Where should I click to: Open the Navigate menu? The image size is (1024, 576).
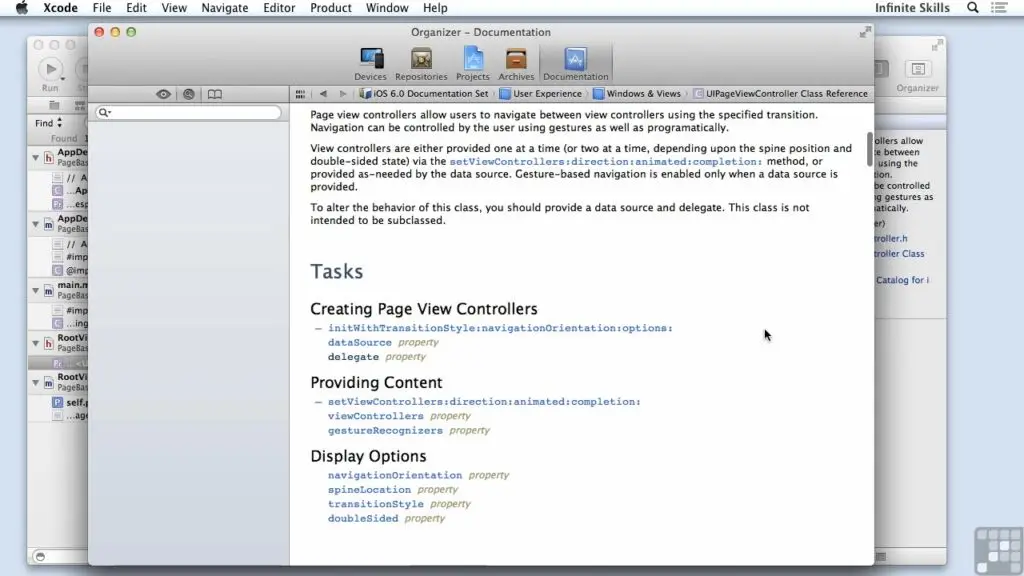point(225,8)
